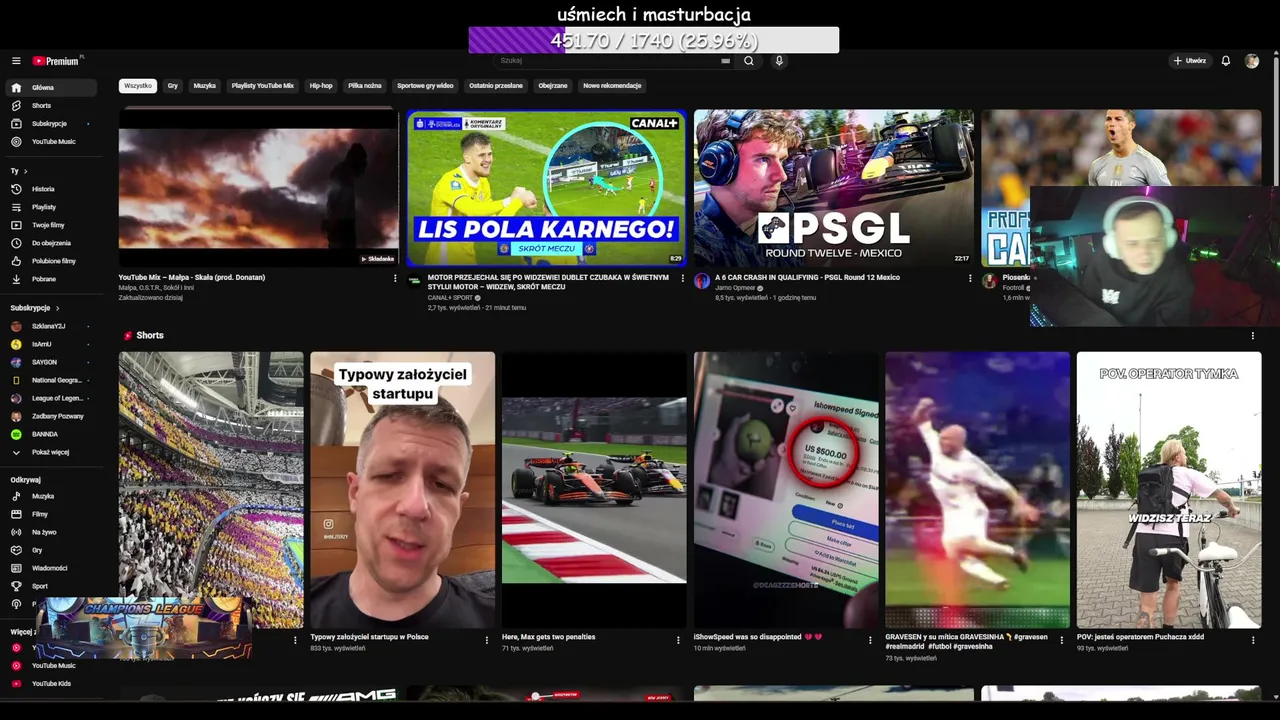Open Twoje filmy in sidebar
Image resolution: width=1280 pixels, height=720 pixels.
[x=53, y=225]
